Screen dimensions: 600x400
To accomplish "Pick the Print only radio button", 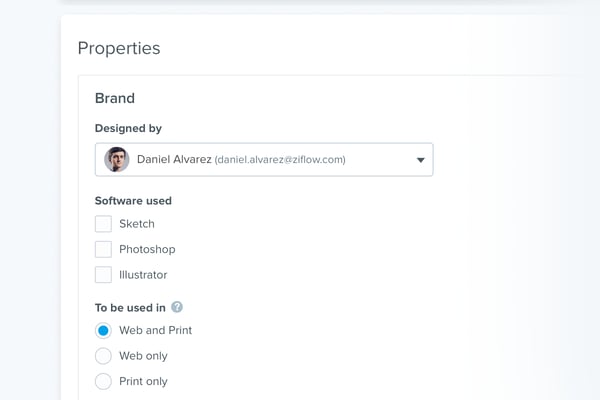I will [103, 381].
